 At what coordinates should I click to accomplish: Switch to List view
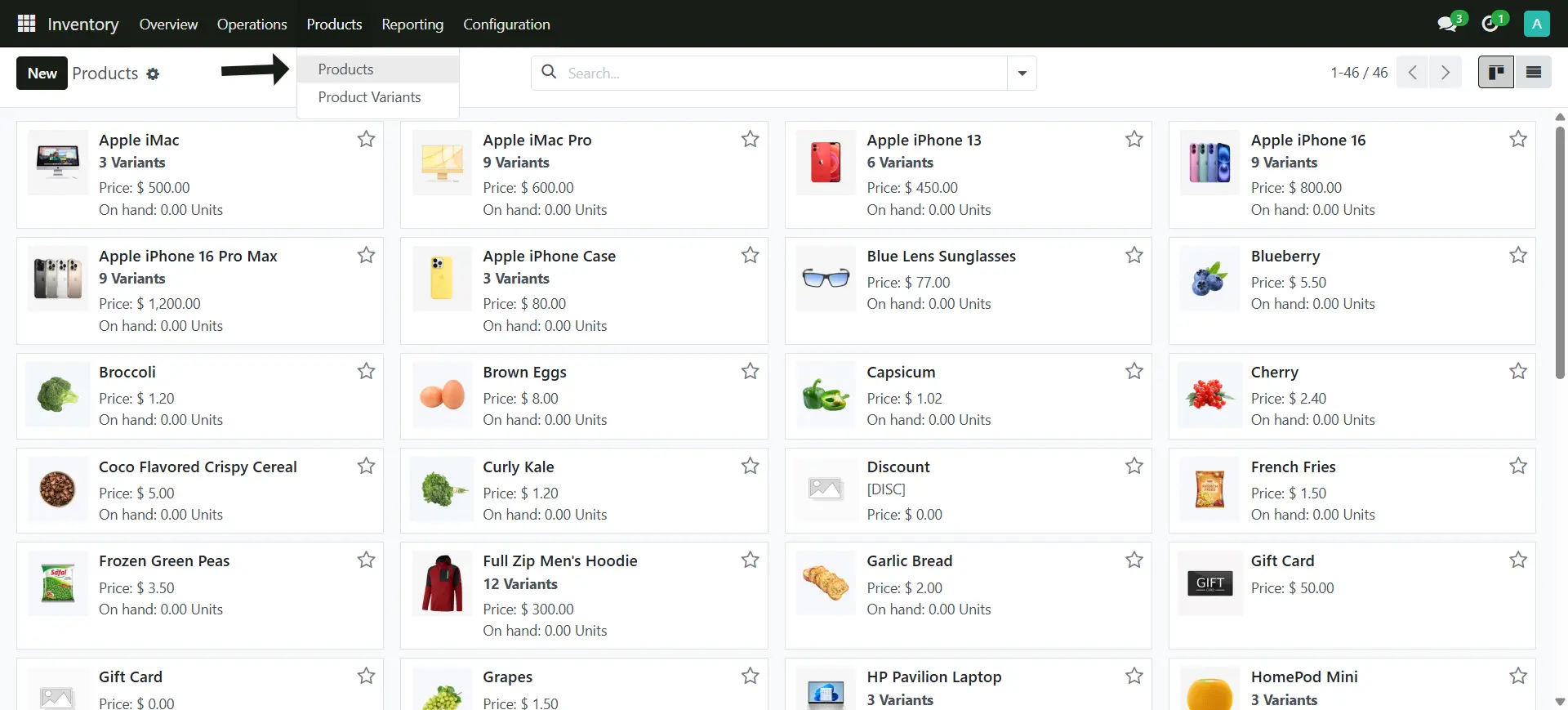coord(1533,73)
